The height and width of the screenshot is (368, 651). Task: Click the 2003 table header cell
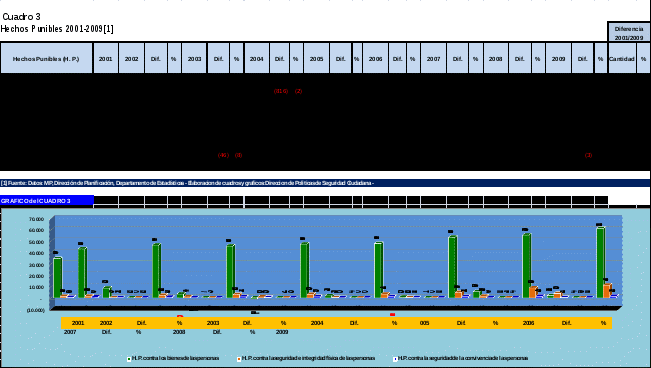coord(194,59)
